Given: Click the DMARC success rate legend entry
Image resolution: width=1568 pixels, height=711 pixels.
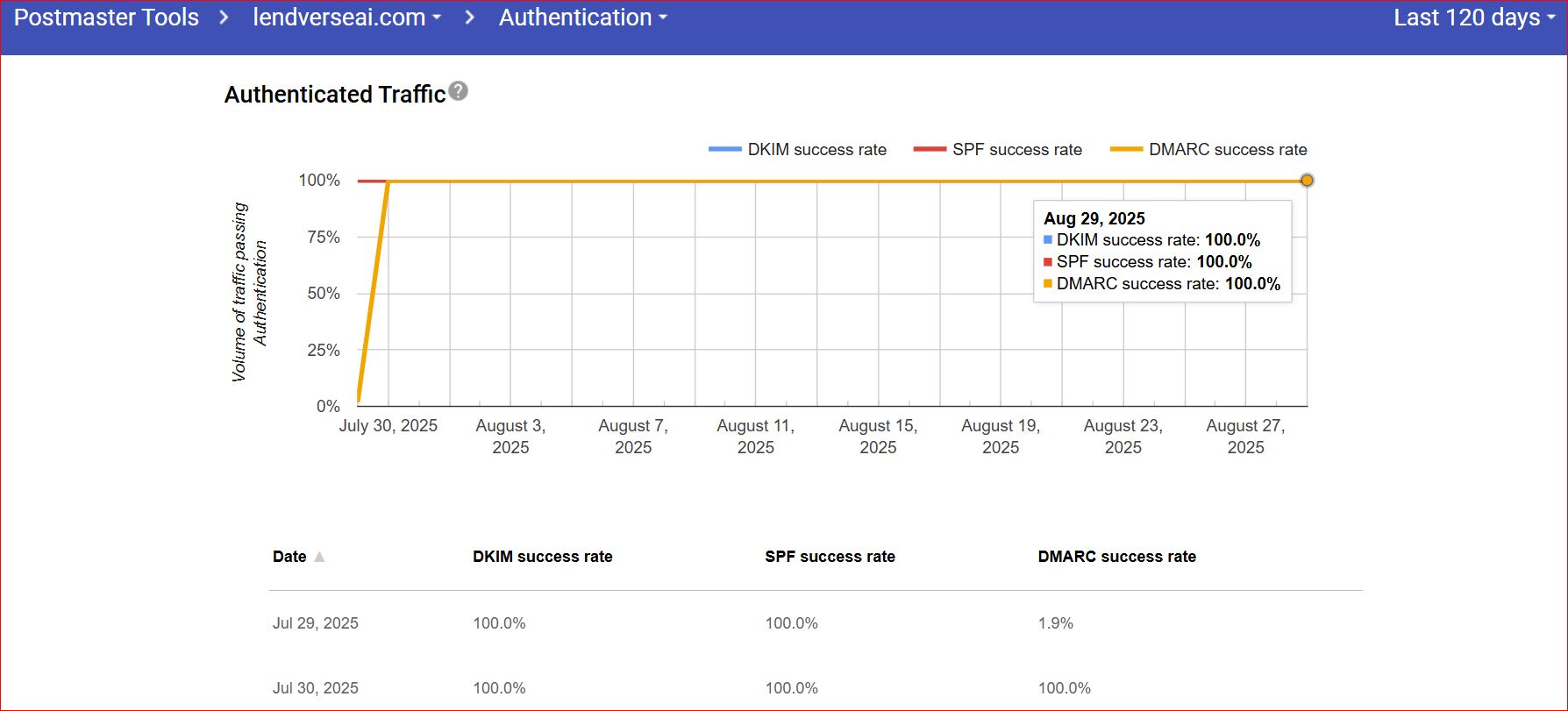Looking at the screenshot, I should point(1208,150).
